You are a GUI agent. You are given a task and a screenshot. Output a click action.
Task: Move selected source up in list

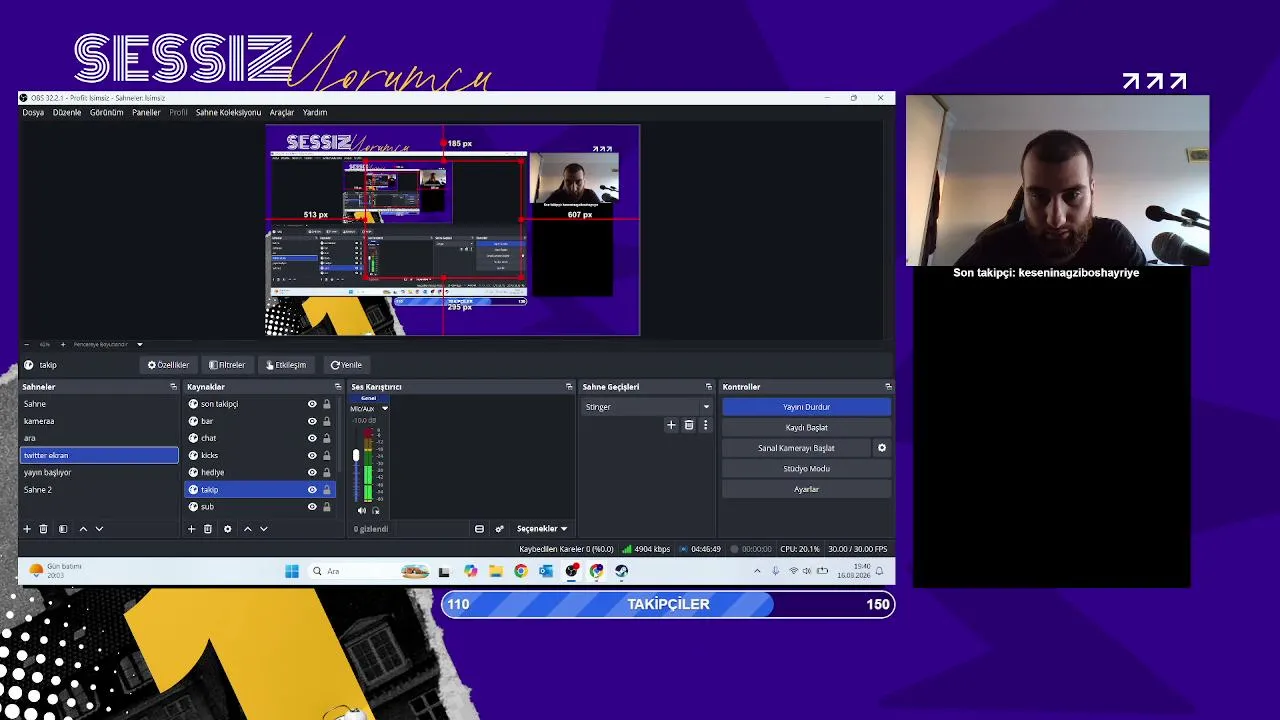click(248, 529)
